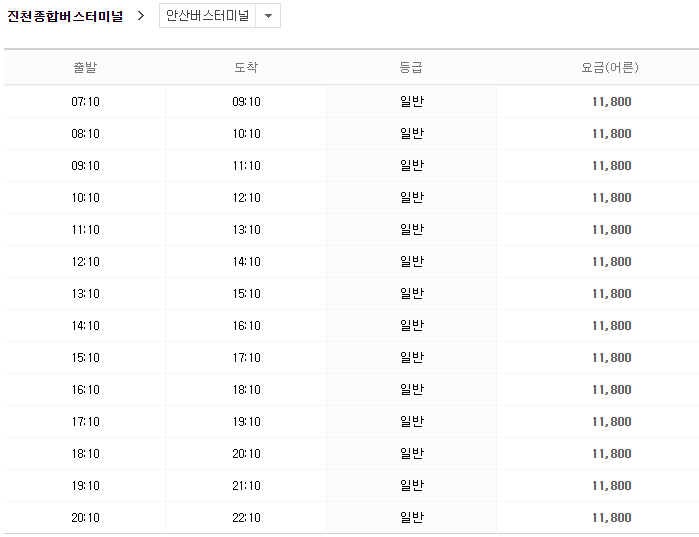Click the 요금(어른) column header
The width and height of the screenshot is (699, 537).
point(610,68)
